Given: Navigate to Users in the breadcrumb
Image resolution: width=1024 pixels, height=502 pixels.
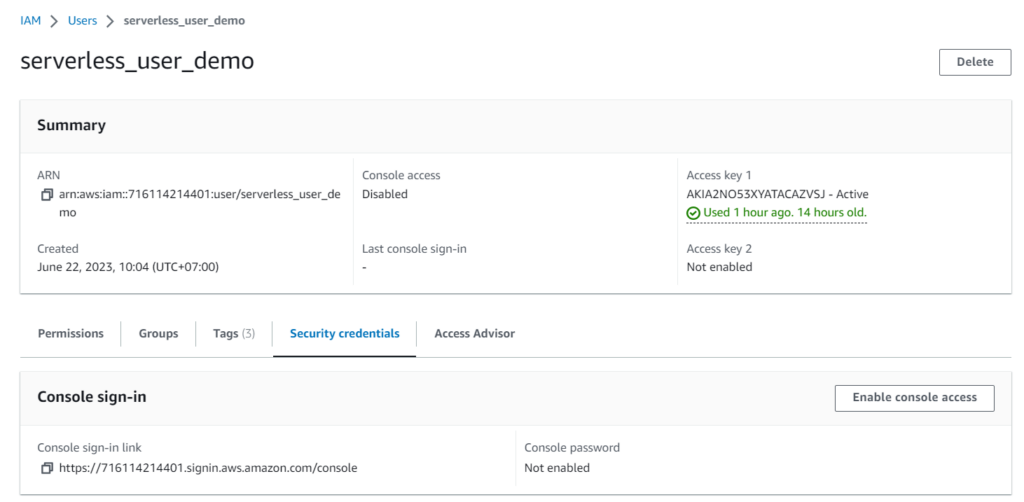Looking at the screenshot, I should tap(82, 20).
